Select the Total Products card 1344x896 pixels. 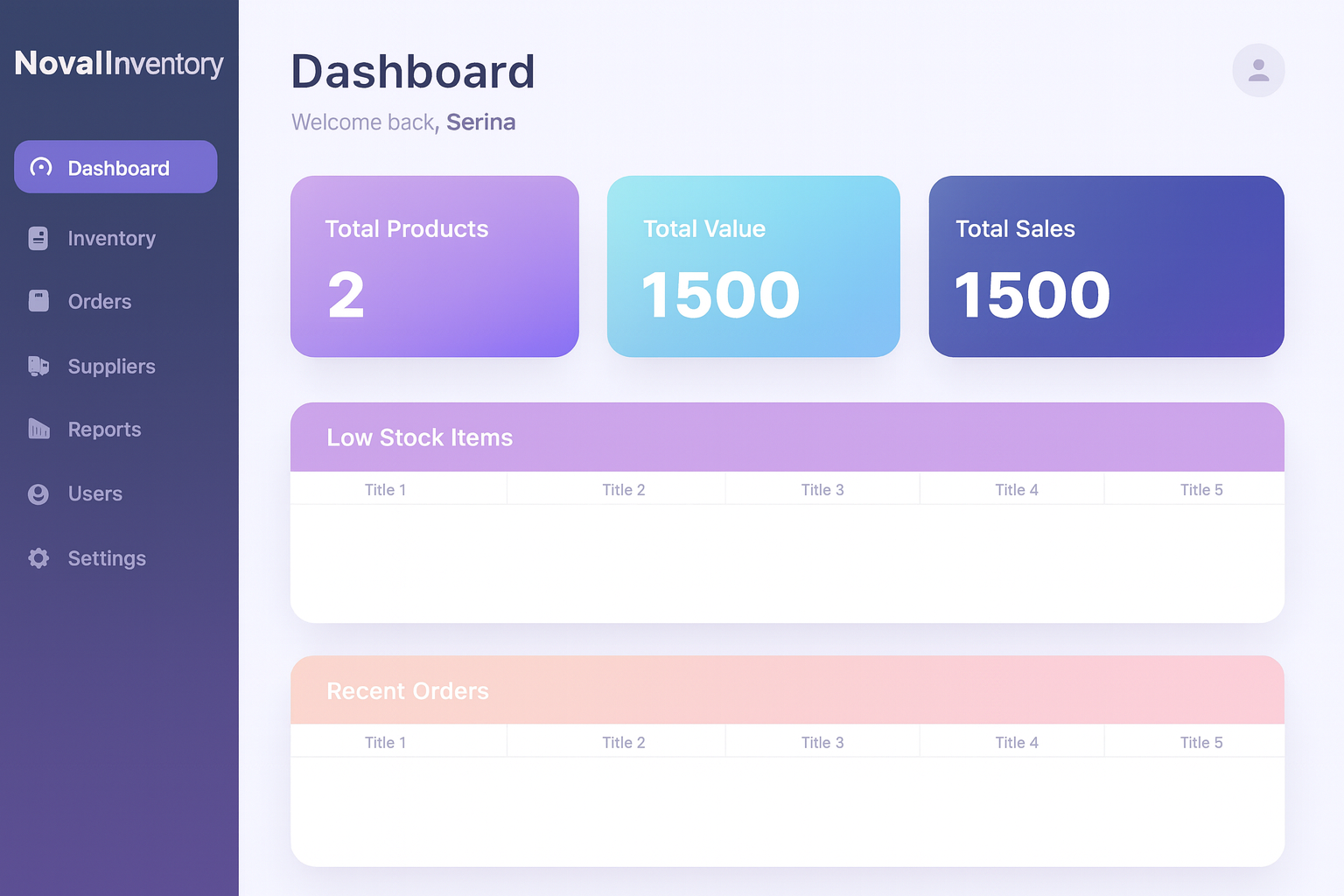(434, 267)
